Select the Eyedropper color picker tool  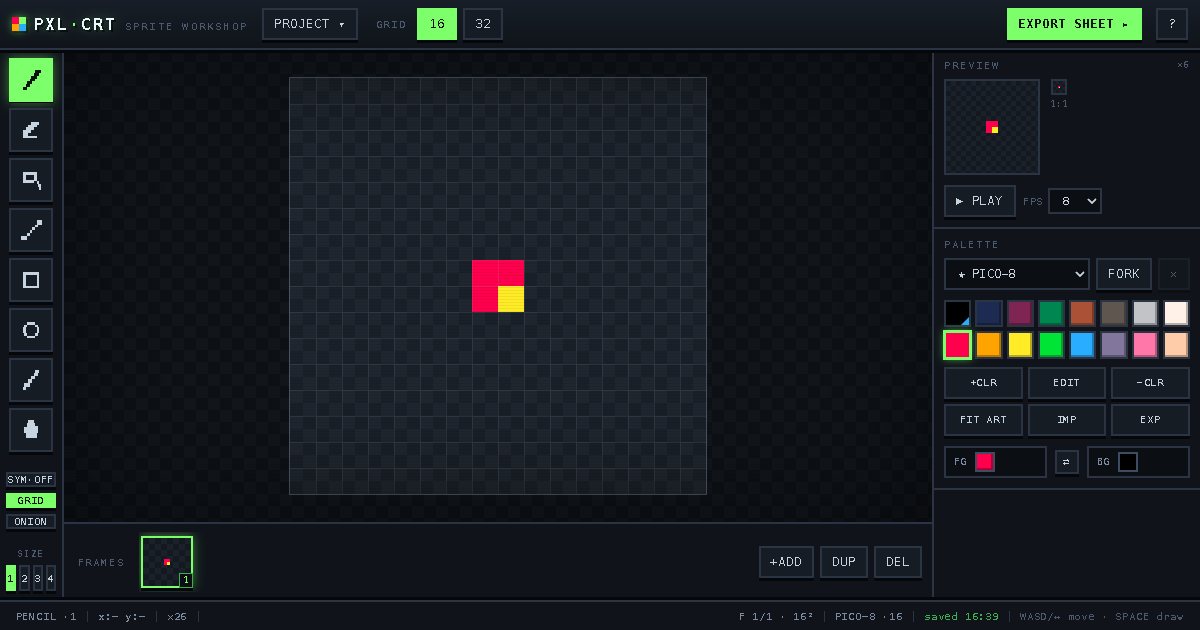(31, 380)
